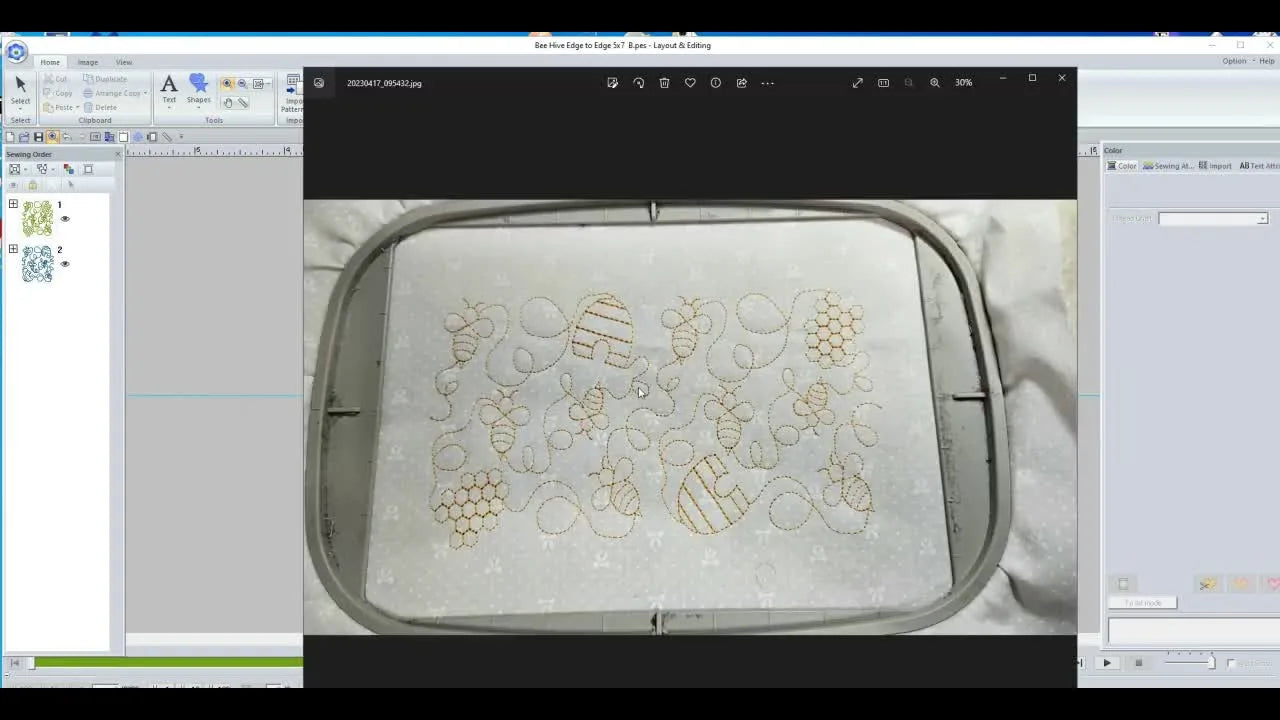Viewport: 1280px width, 720px height.
Task: Click the Delete icon in Clipboard group
Action: pos(87,107)
